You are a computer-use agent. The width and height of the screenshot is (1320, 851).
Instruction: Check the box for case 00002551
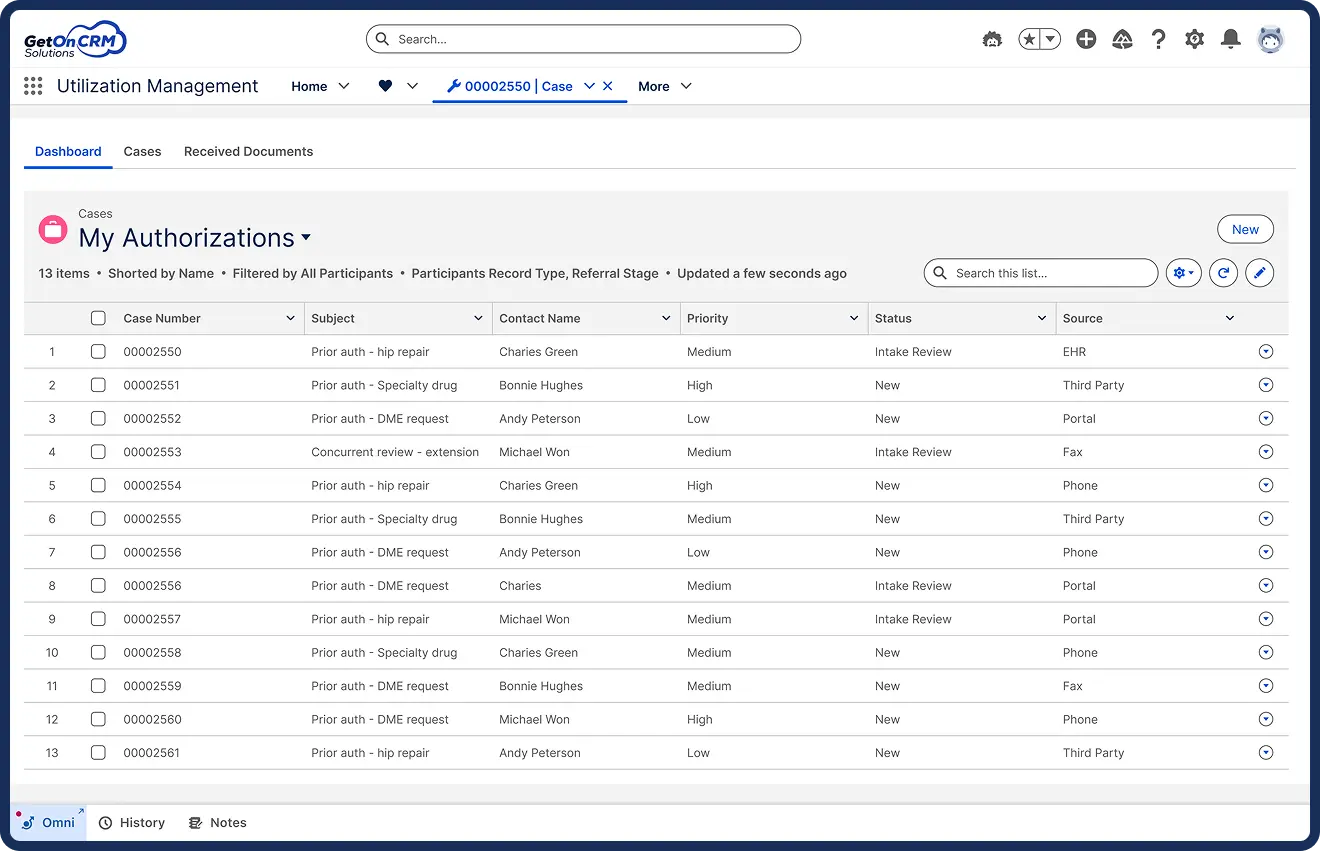[98, 385]
